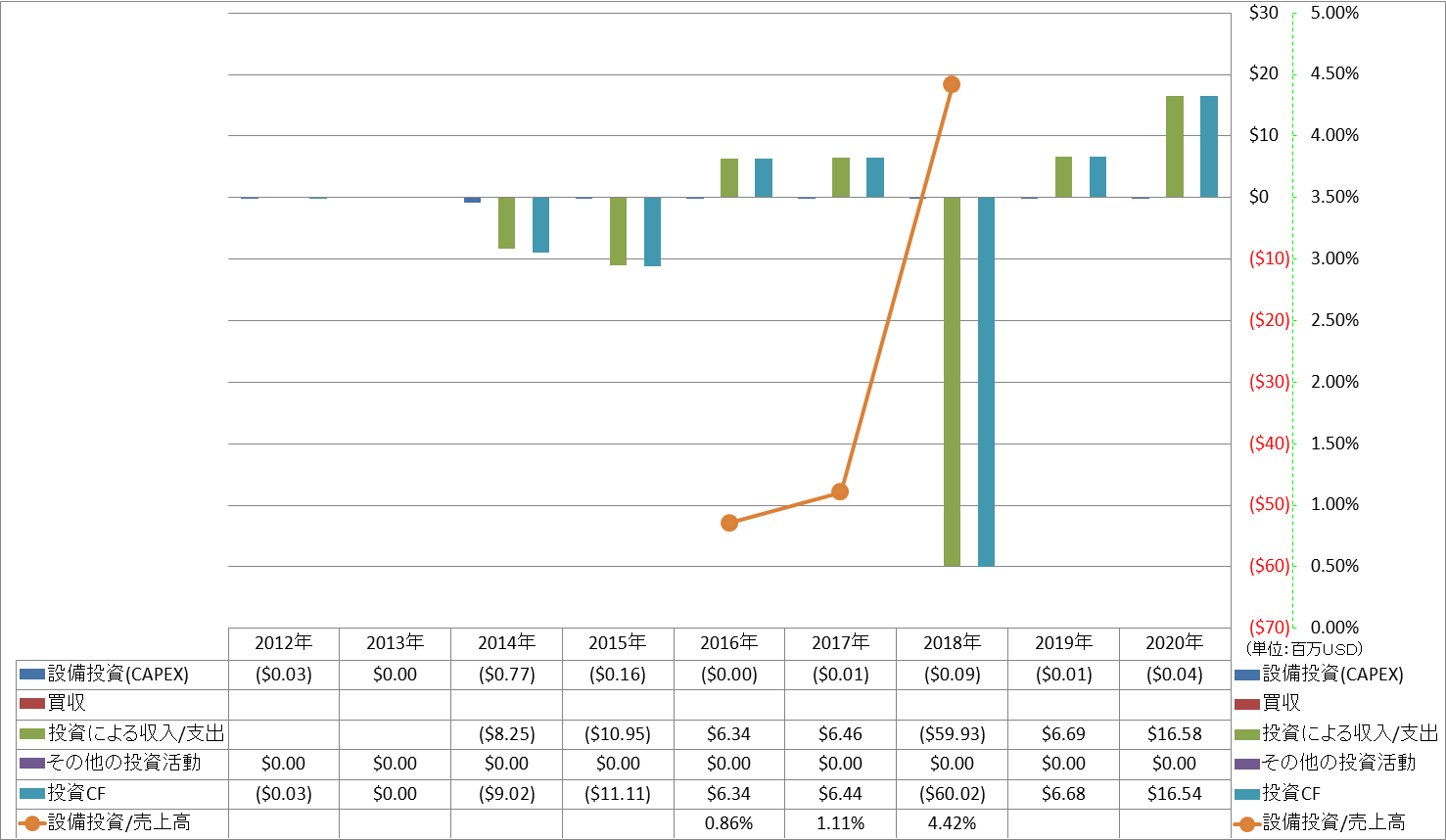The height and width of the screenshot is (840, 1446).
Task: Click the $30 axis label
Action: click(1264, 13)
